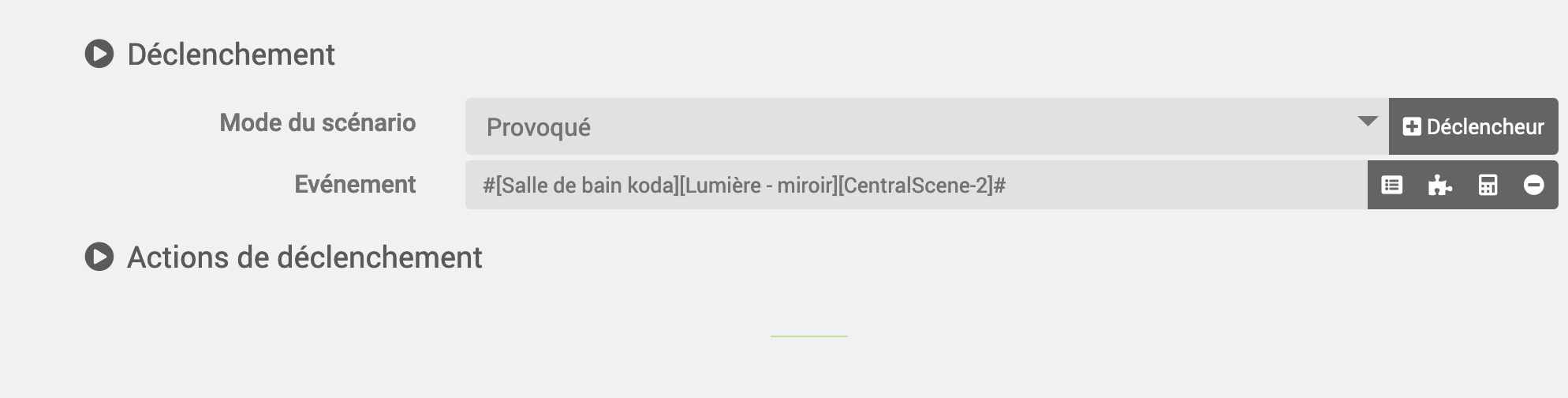This screenshot has height=398, width=1568.
Task: Open the calculator expression icon
Action: (x=1488, y=186)
